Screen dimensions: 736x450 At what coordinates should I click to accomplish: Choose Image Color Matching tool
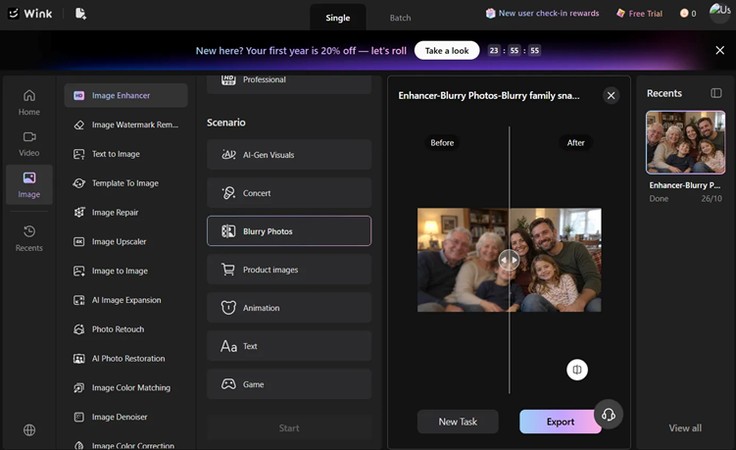[126, 388]
